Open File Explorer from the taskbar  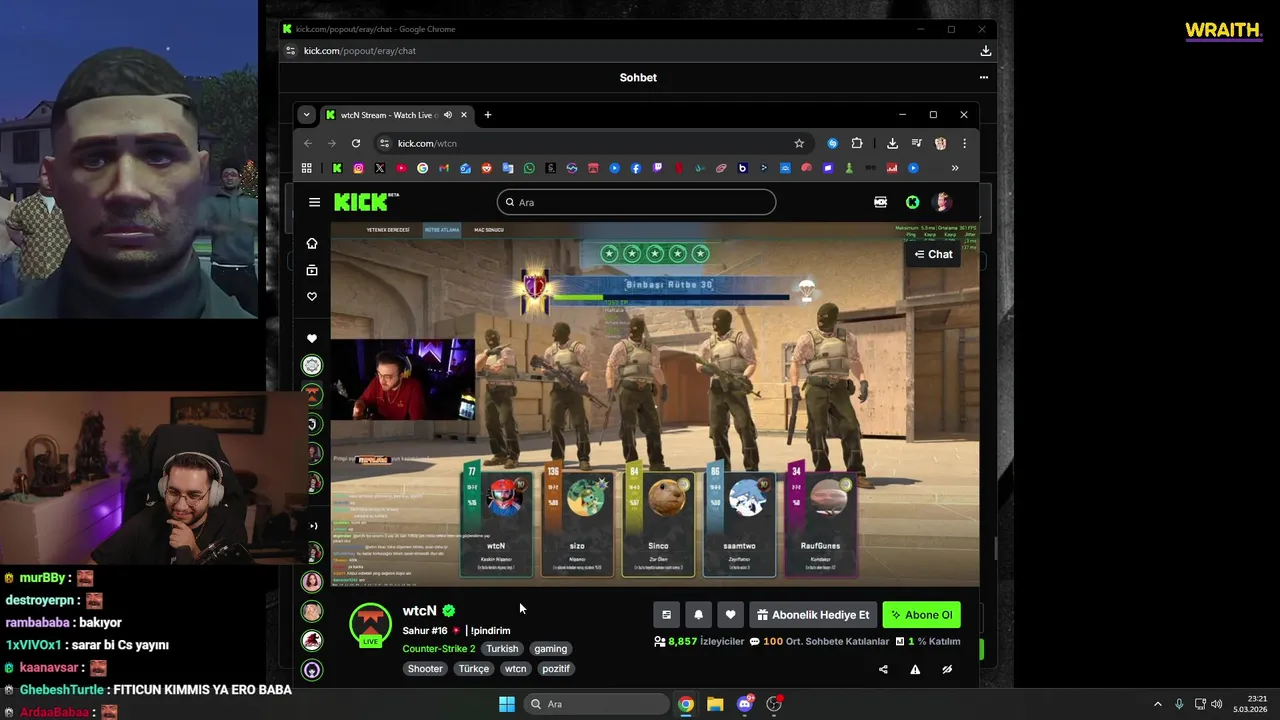(715, 704)
